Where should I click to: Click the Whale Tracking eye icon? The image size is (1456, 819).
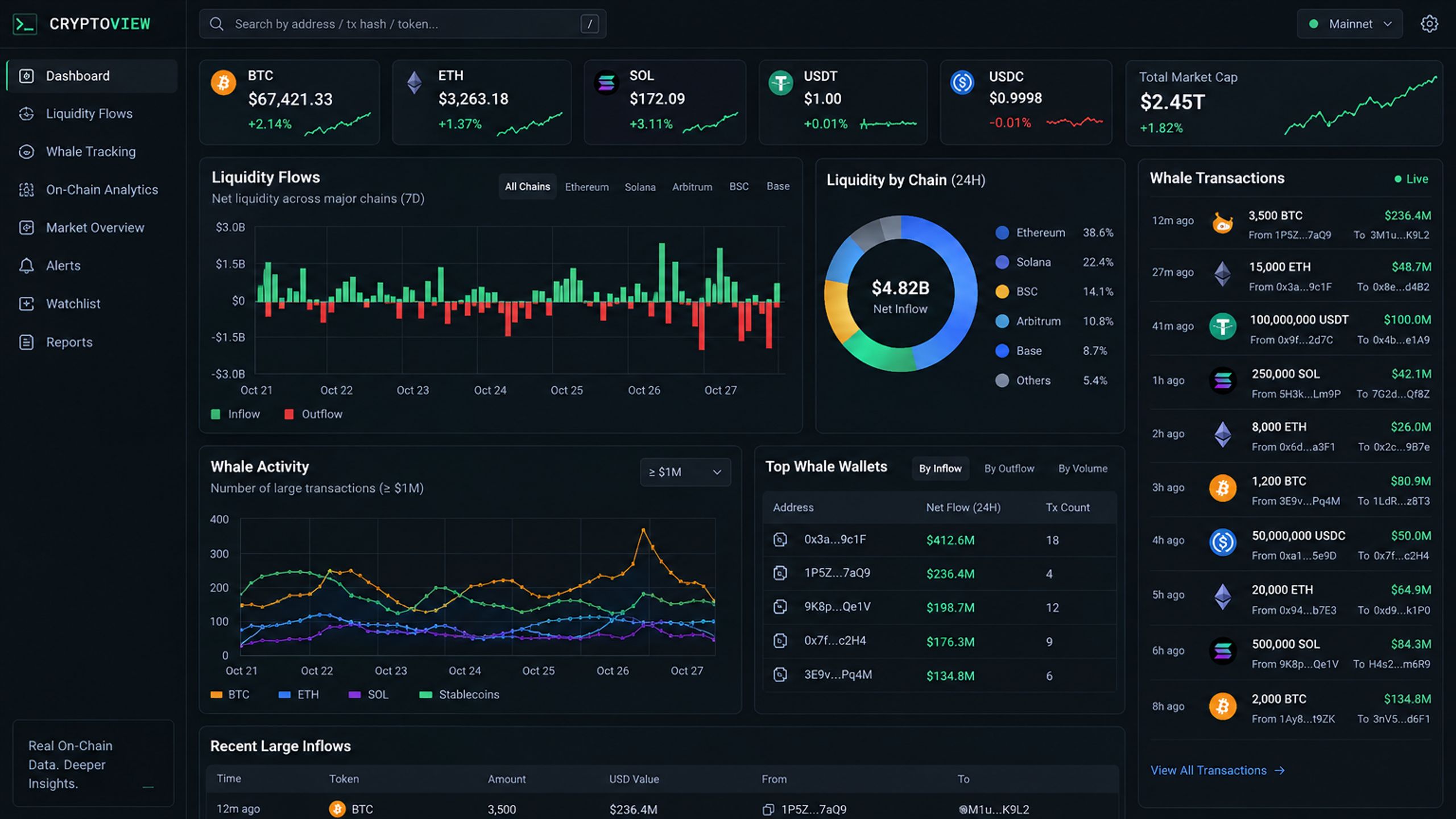click(27, 152)
